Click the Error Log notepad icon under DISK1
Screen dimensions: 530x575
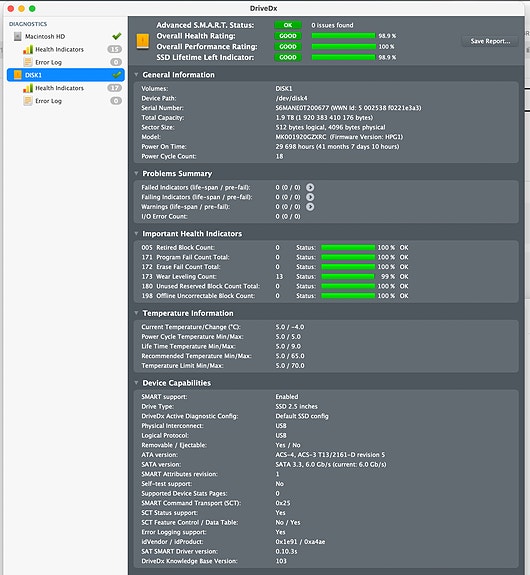pyautogui.click(x=28, y=101)
